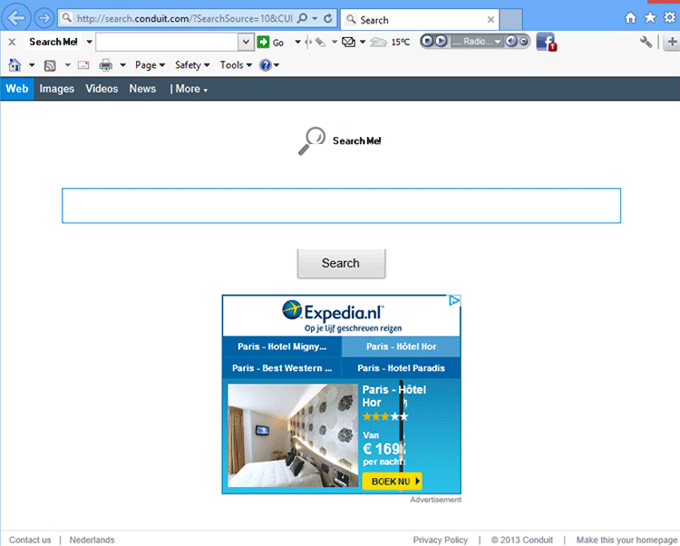Screen dimensions: 680x546
Task: Switch to the Images tab
Action: point(57,89)
